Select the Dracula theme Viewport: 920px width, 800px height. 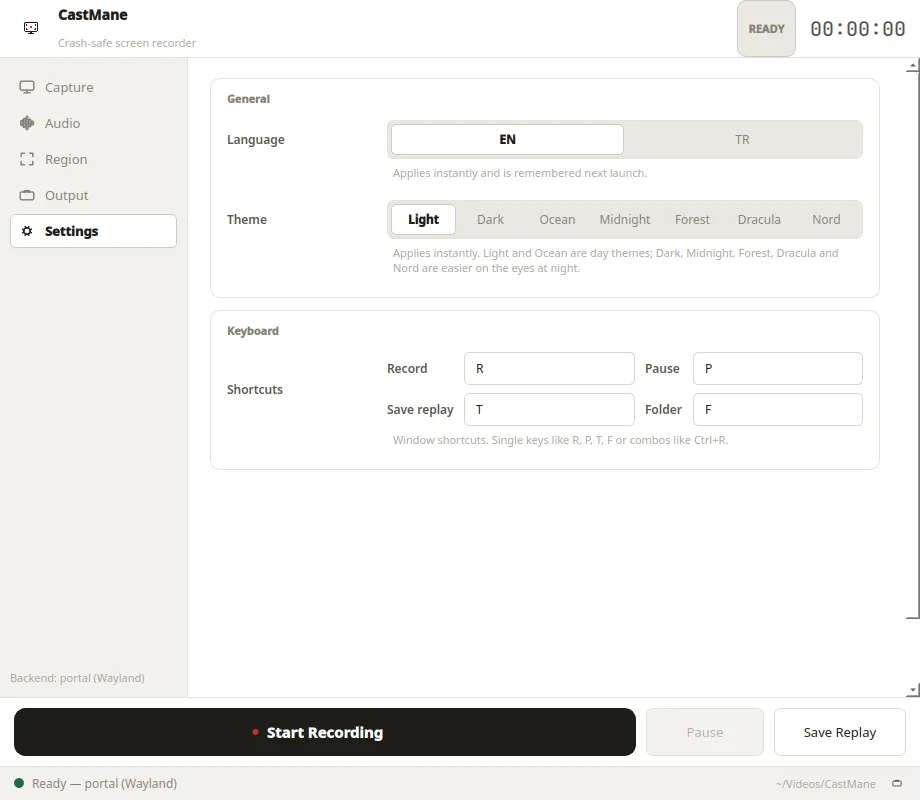coord(759,220)
